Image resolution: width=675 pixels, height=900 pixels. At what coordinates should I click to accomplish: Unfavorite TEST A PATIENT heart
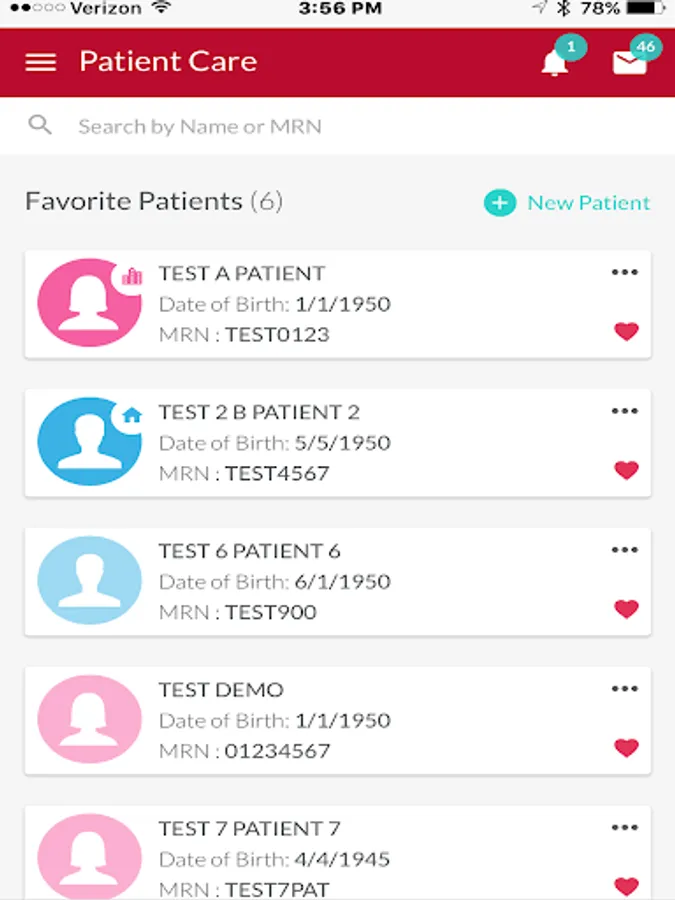pyautogui.click(x=626, y=331)
